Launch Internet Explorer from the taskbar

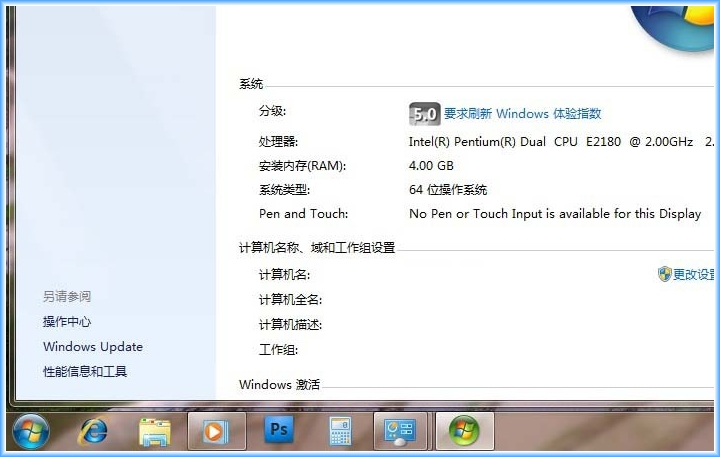93,432
